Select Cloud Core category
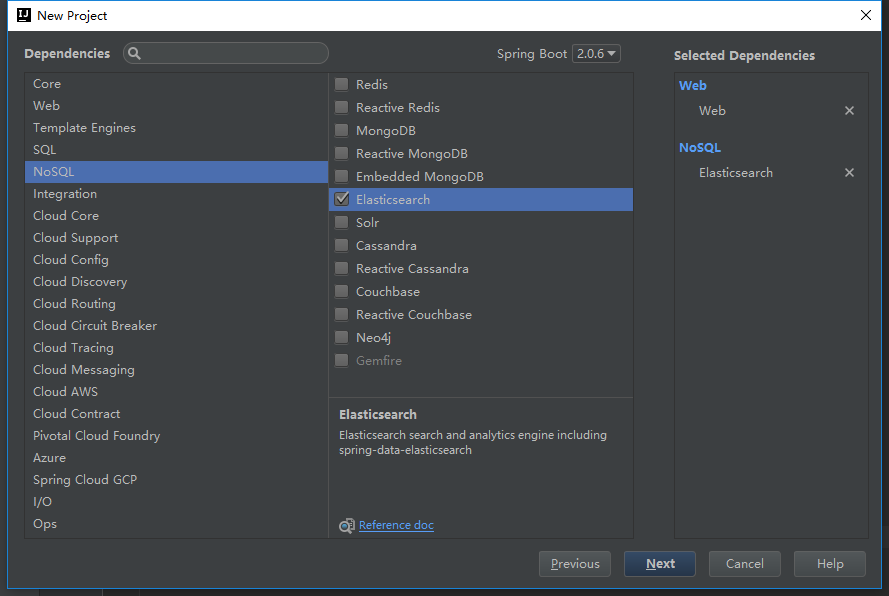889x596 pixels. point(176,215)
